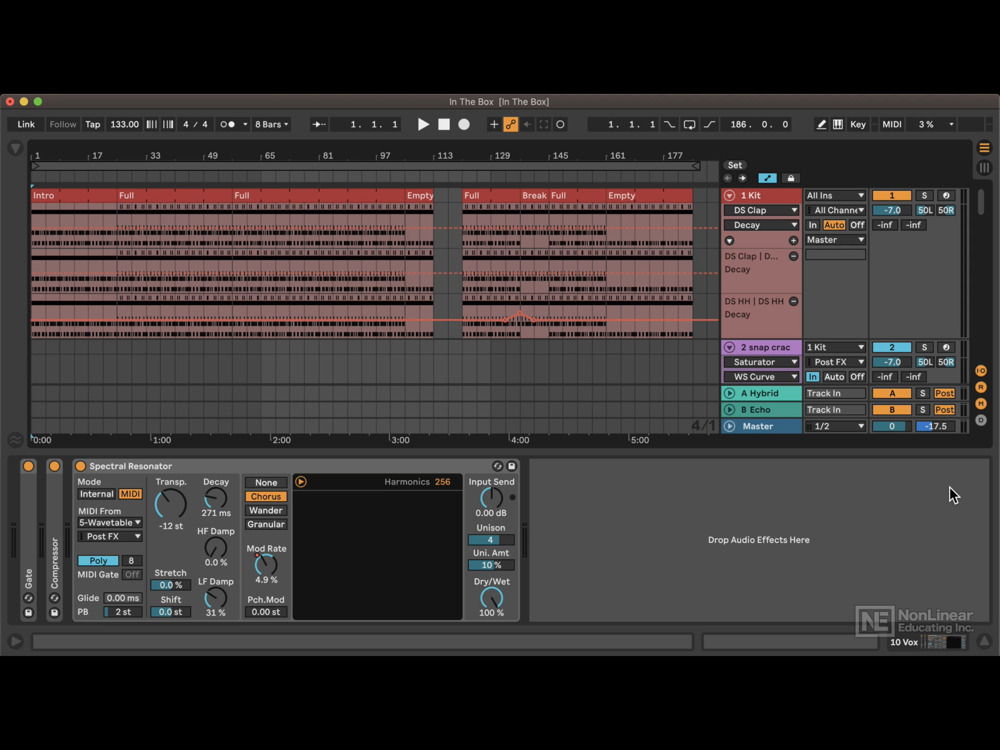The image size is (1000, 750).
Task: Collapse the 1 Kit track
Action: (729, 196)
